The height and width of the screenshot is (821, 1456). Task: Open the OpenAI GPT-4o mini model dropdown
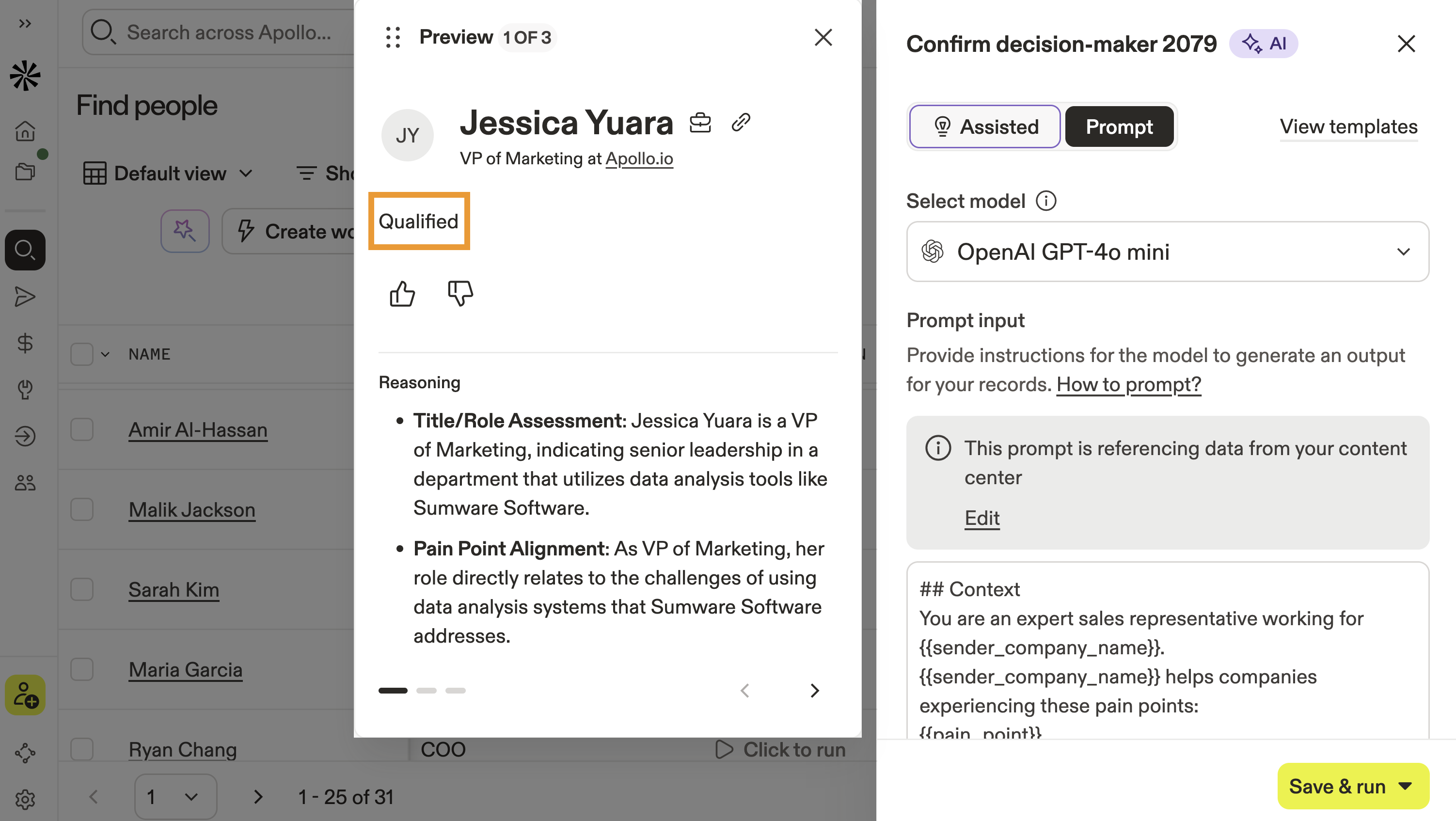(1167, 252)
